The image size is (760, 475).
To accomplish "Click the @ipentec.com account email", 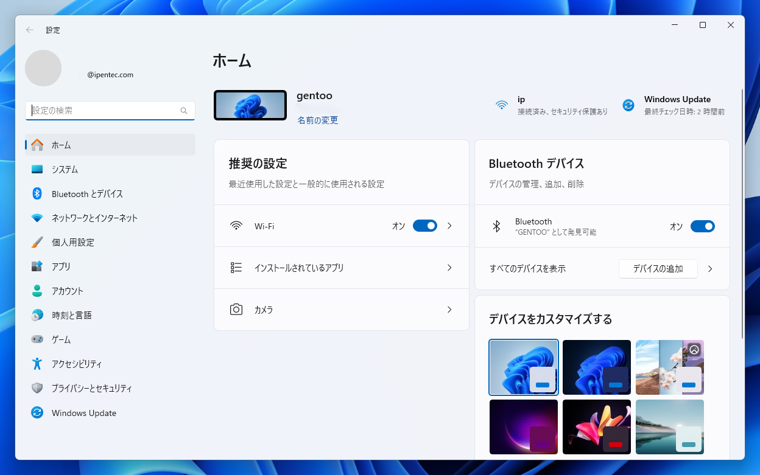I will [110, 75].
